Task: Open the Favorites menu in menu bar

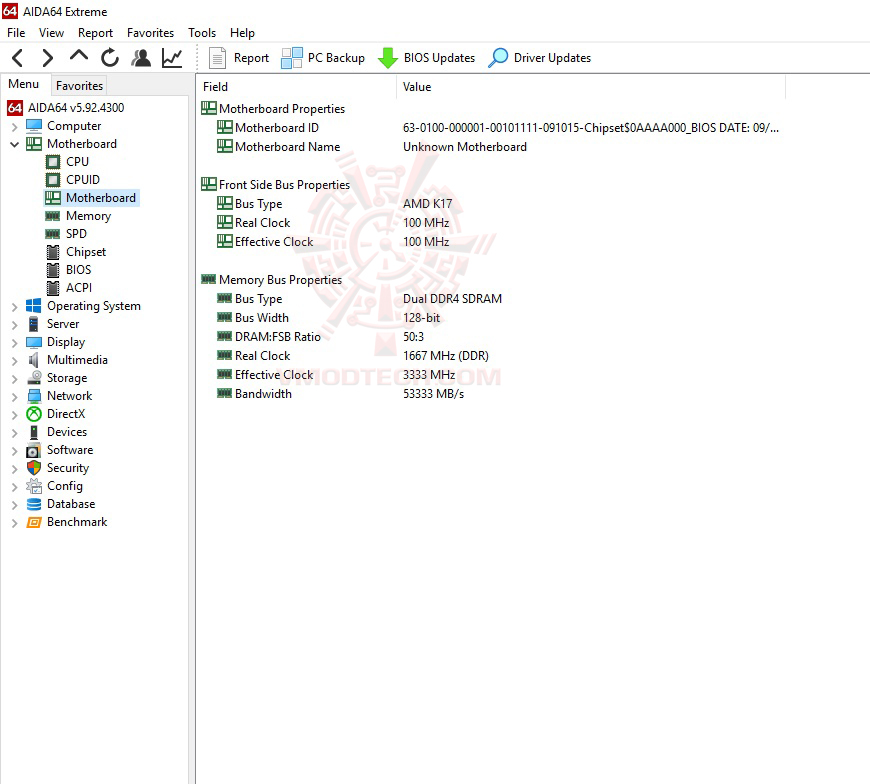Action: coord(150,33)
